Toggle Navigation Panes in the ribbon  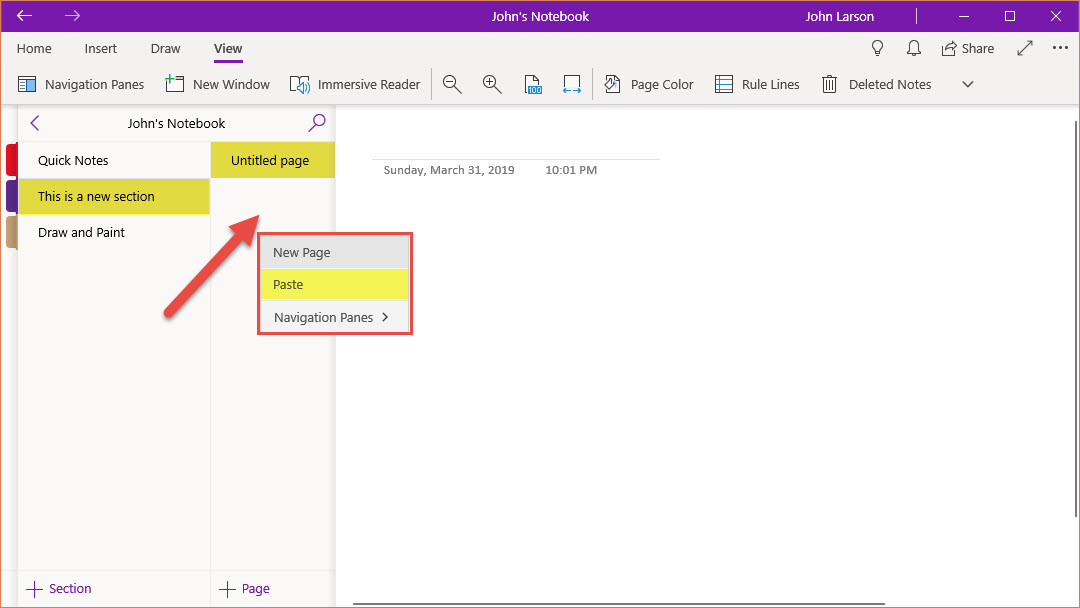(x=81, y=85)
